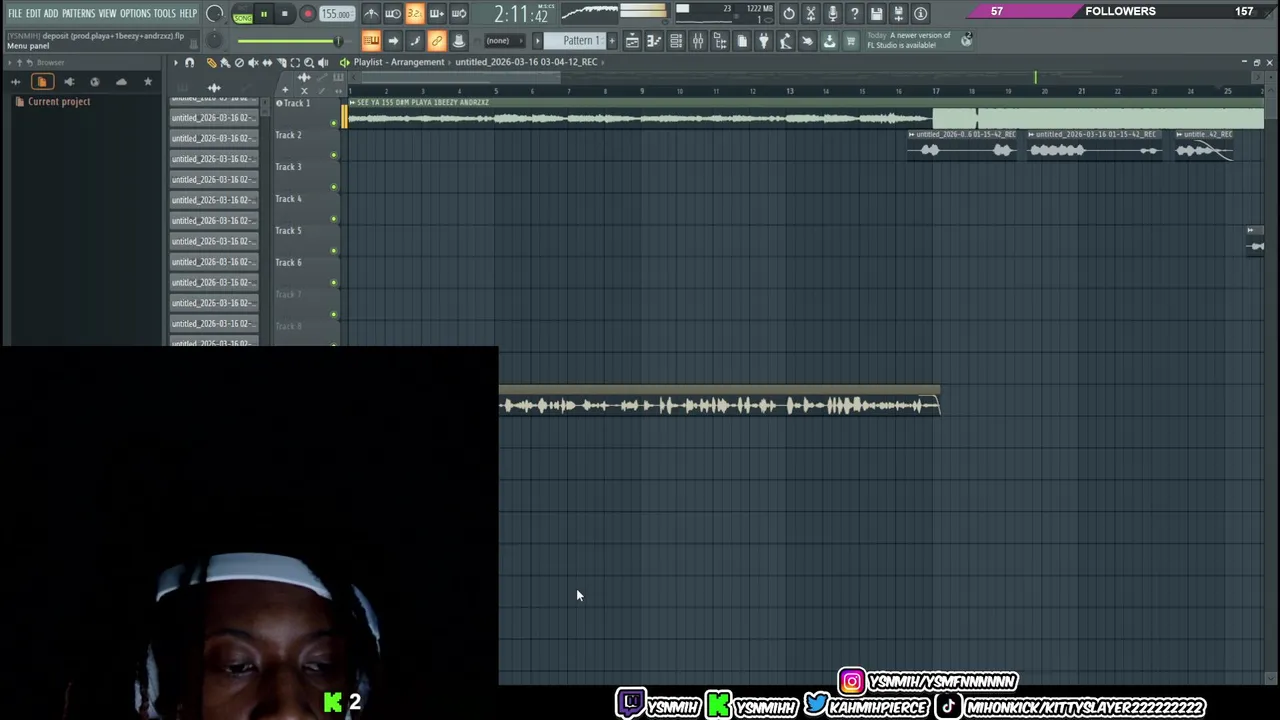Screen dimensions: 1280x720
Task: Toggle Song/Pattern mode switch
Action: click(242, 14)
